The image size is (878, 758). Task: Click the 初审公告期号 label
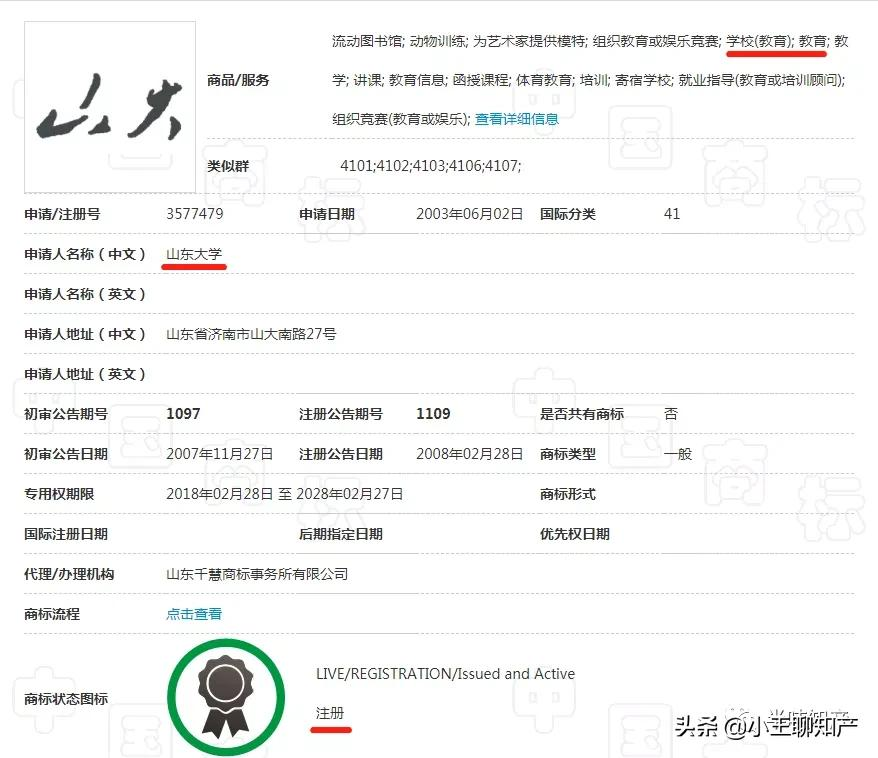[66, 414]
